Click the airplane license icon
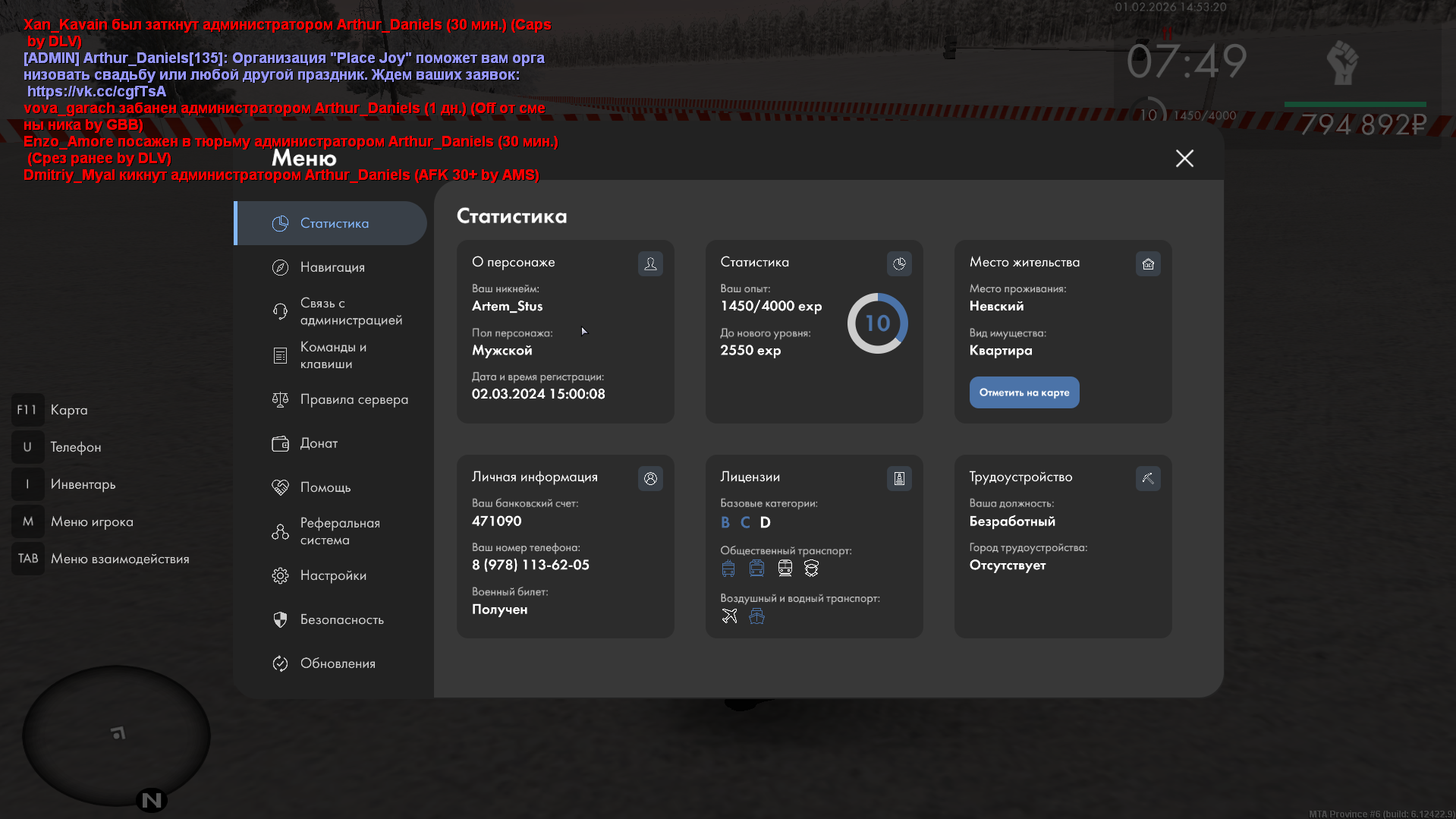This screenshot has width=1456, height=819. click(x=729, y=616)
